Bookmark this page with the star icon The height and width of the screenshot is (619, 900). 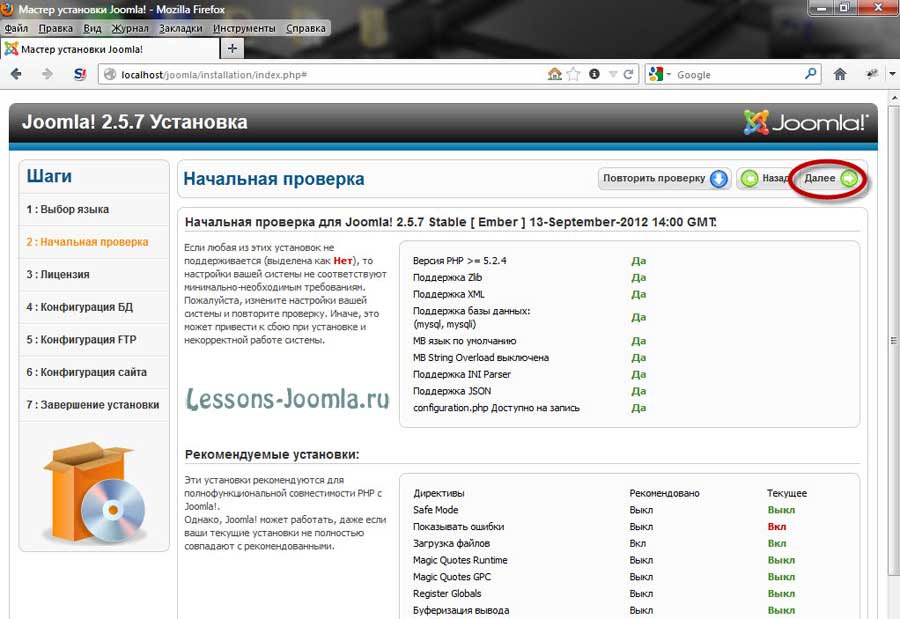(x=573, y=74)
